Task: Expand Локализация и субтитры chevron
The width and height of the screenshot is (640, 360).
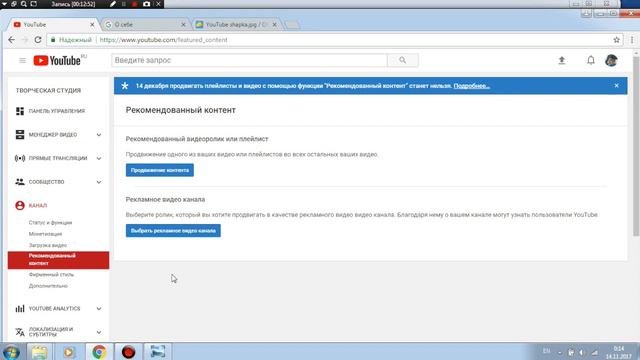Action: (99, 332)
